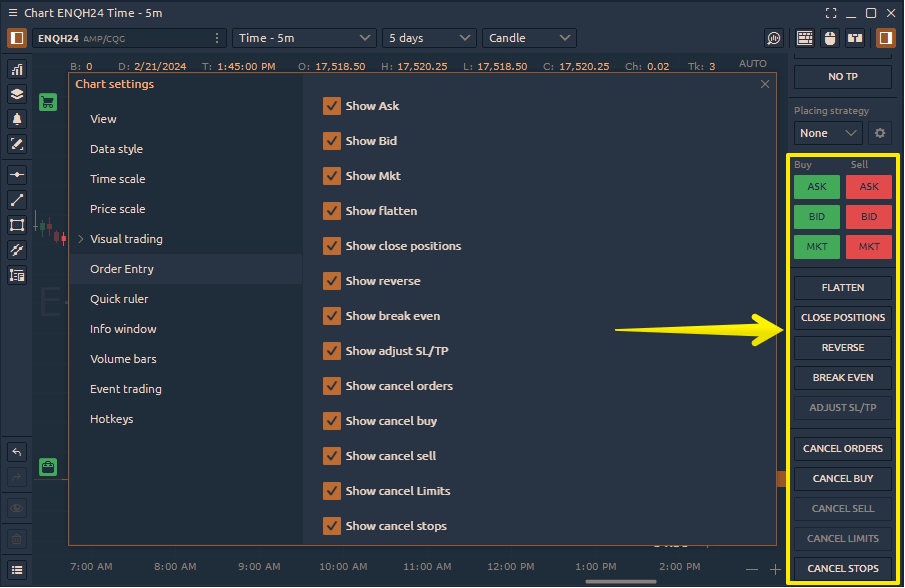Toggle the Show flatten checkbox
Viewport: 905px width, 588px height.
pos(332,211)
